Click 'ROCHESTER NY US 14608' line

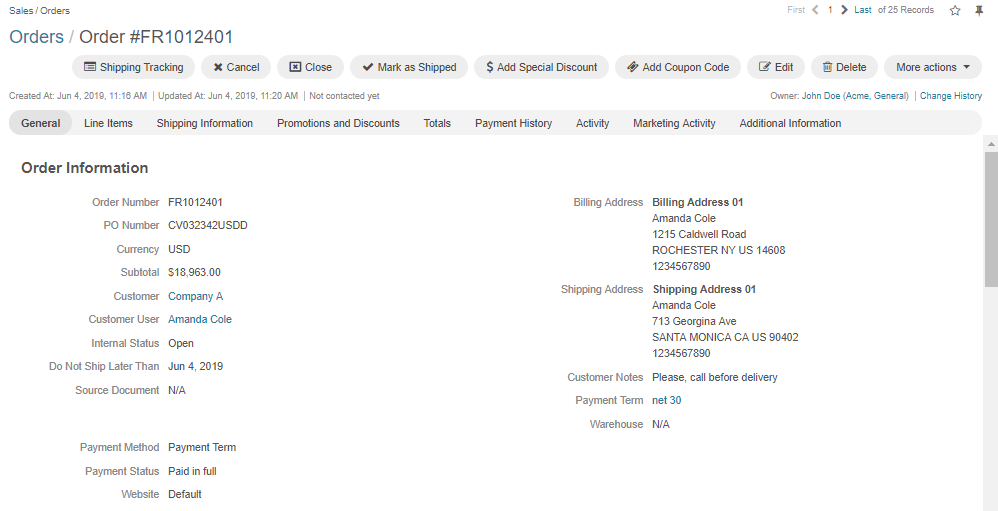[719, 250]
